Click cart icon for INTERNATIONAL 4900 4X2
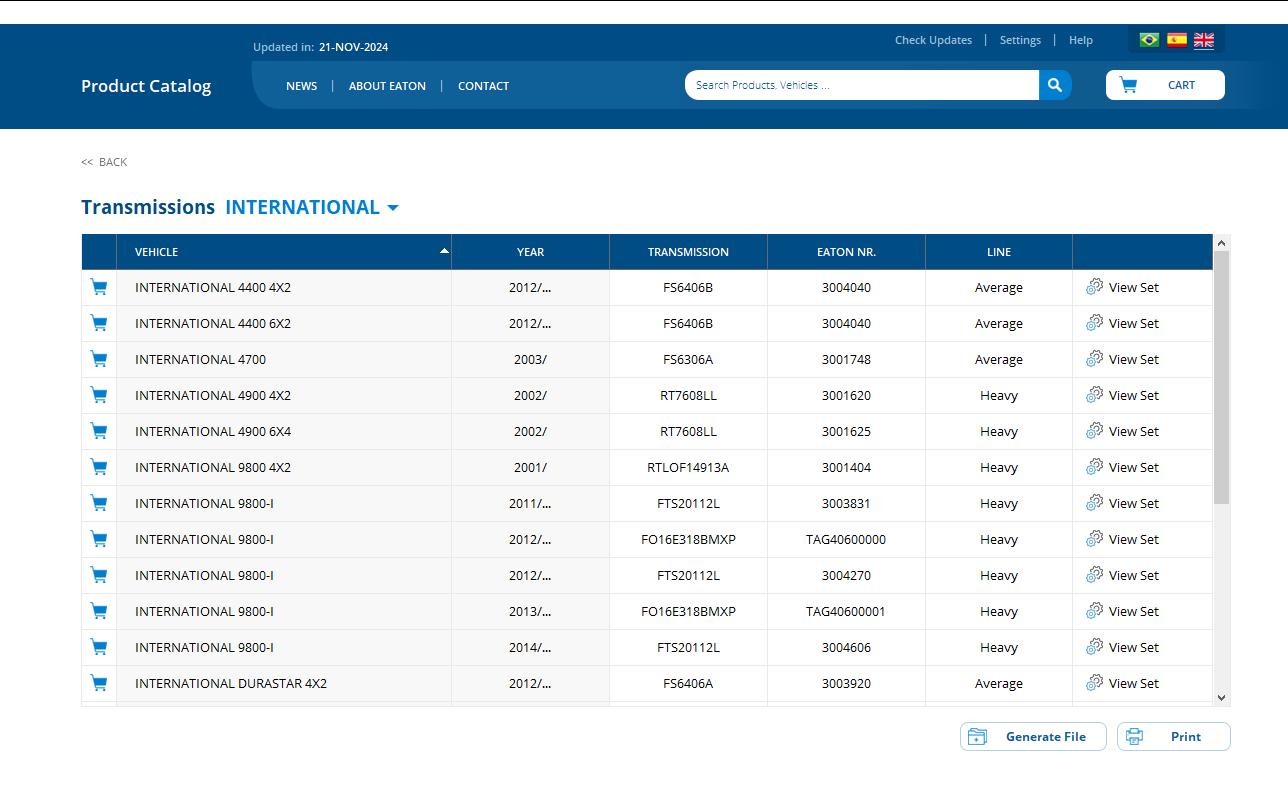The width and height of the screenshot is (1288, 805). coord(99,395)
